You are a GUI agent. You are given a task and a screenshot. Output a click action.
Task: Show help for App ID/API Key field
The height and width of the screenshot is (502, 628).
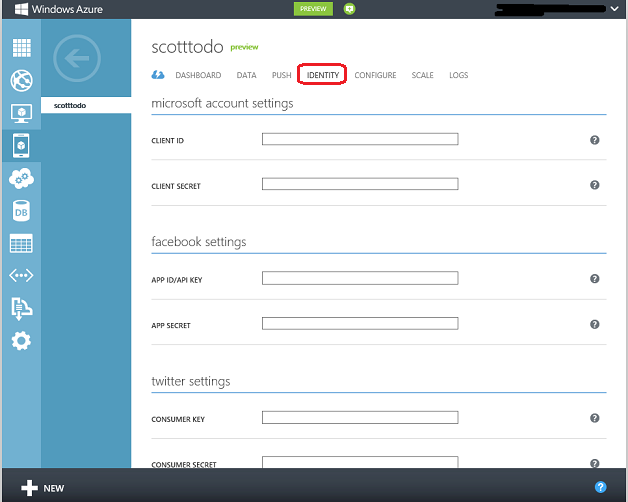click(594, 278)
